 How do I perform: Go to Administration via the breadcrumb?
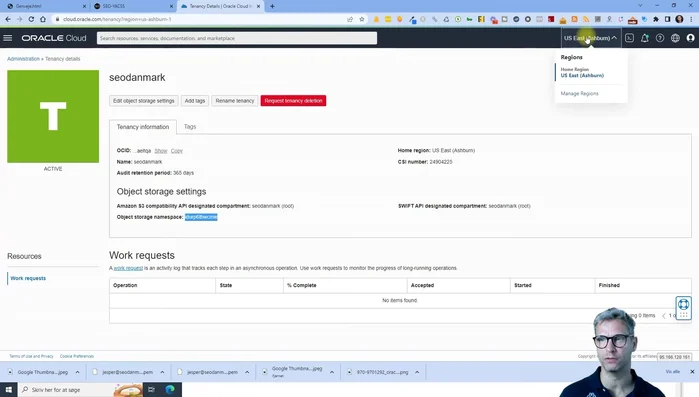point(23,59)
